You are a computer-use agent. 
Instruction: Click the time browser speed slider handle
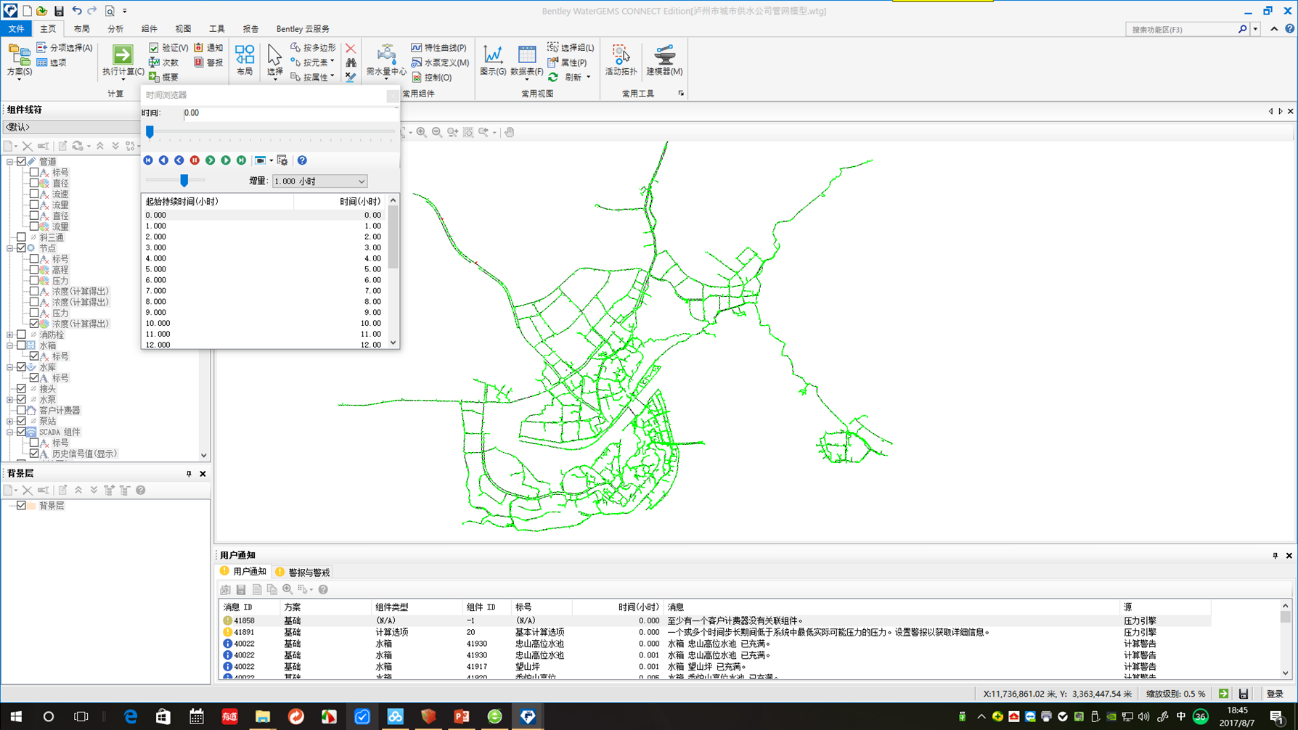tap(184, 181)
